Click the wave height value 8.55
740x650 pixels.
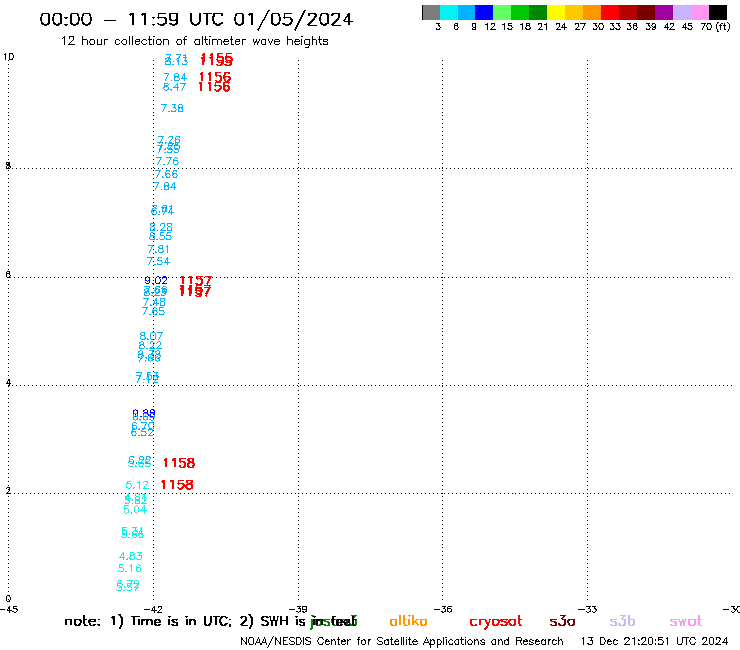click(160, 236)
